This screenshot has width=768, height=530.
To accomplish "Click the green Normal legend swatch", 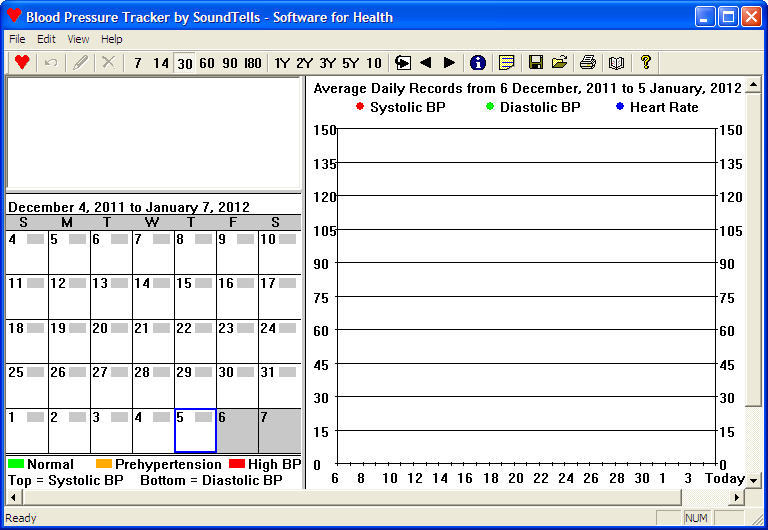I will [x=16, y=463].
